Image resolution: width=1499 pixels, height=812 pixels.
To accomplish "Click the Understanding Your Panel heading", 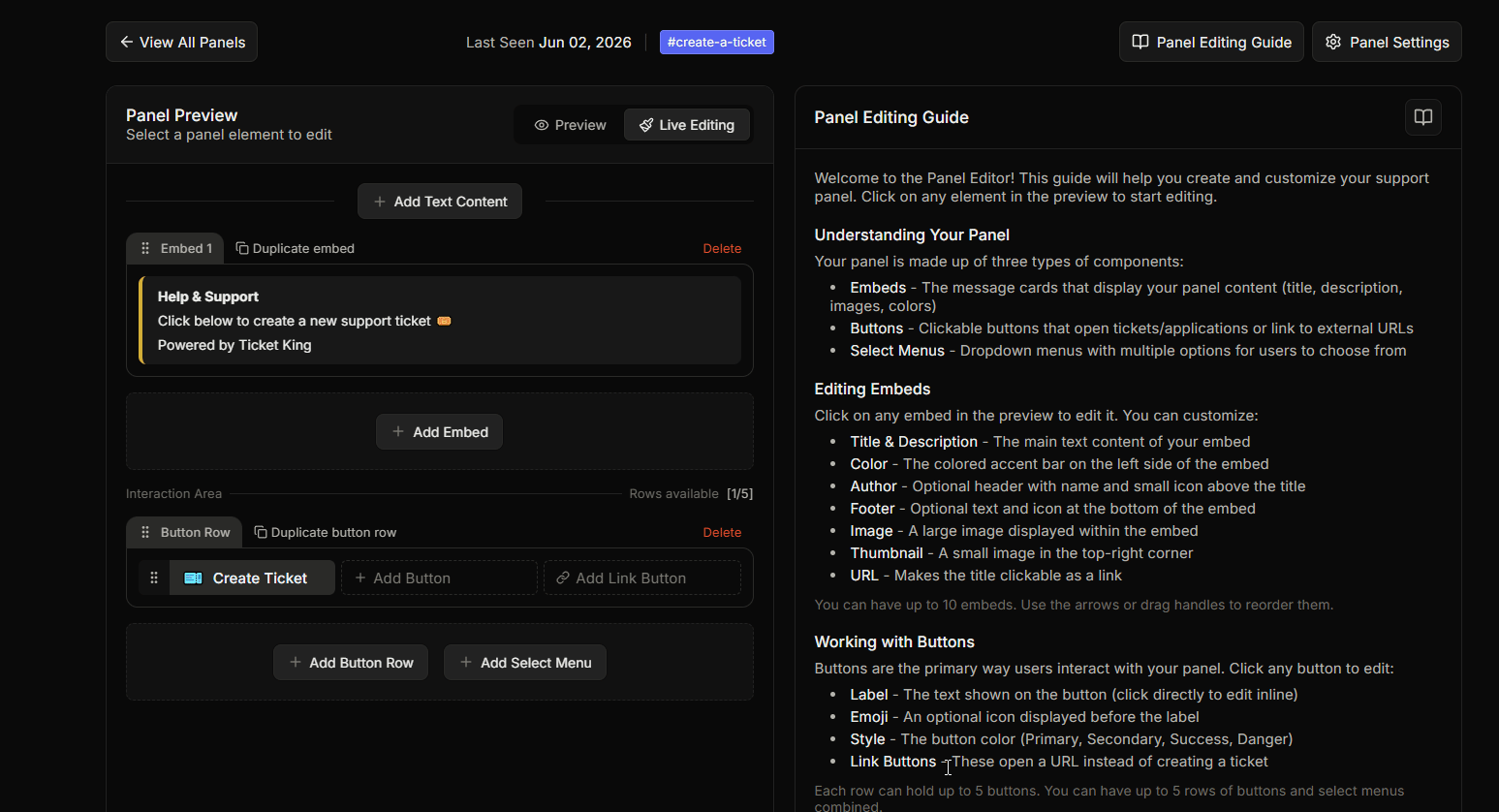I will pyautogui.click(x=912, y=234).
